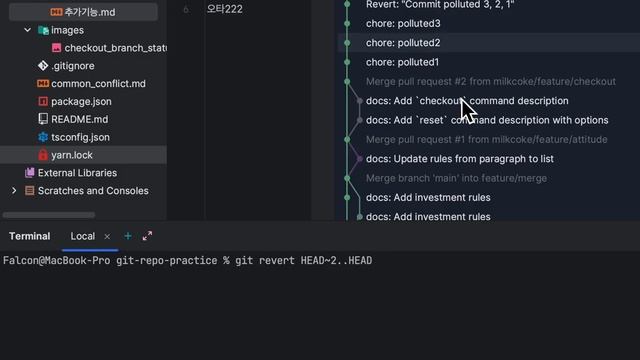Expand the terminal panel to full size
640x360 pixels.
coord(147,236)
